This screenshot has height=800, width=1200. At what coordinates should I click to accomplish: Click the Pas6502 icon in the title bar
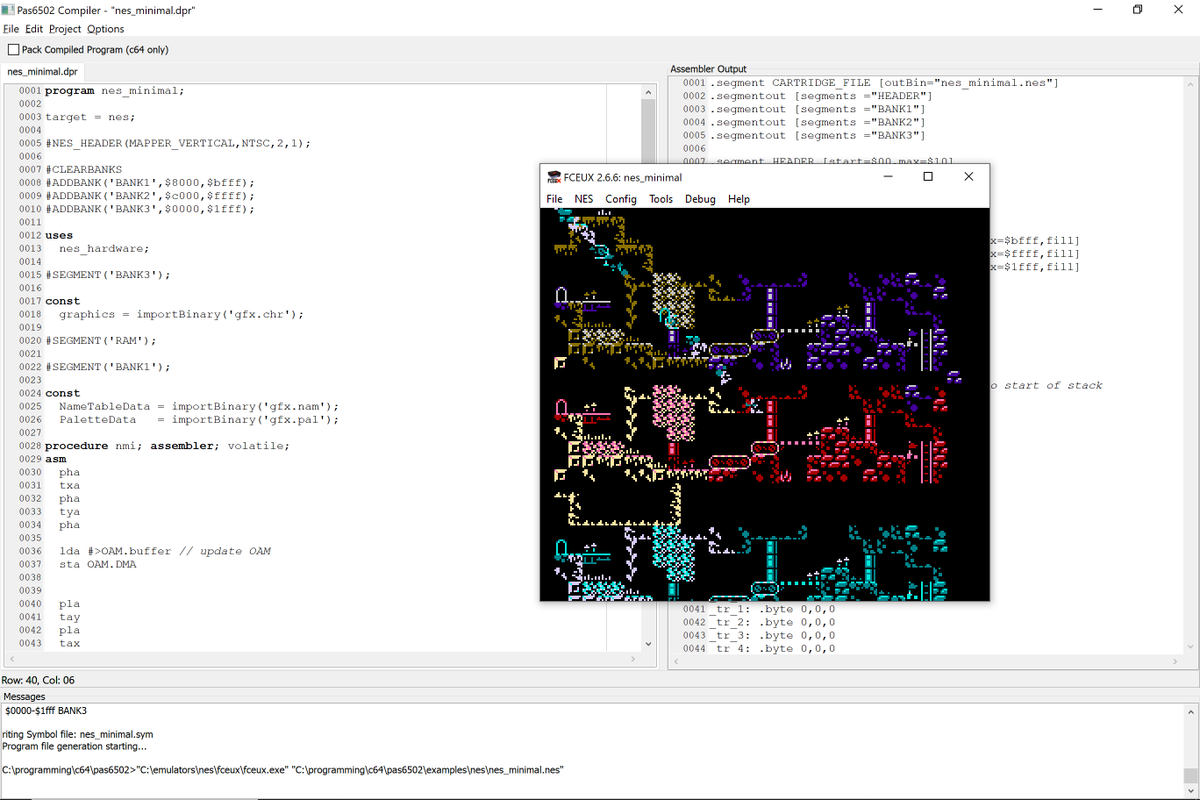(x=10, y=9)
